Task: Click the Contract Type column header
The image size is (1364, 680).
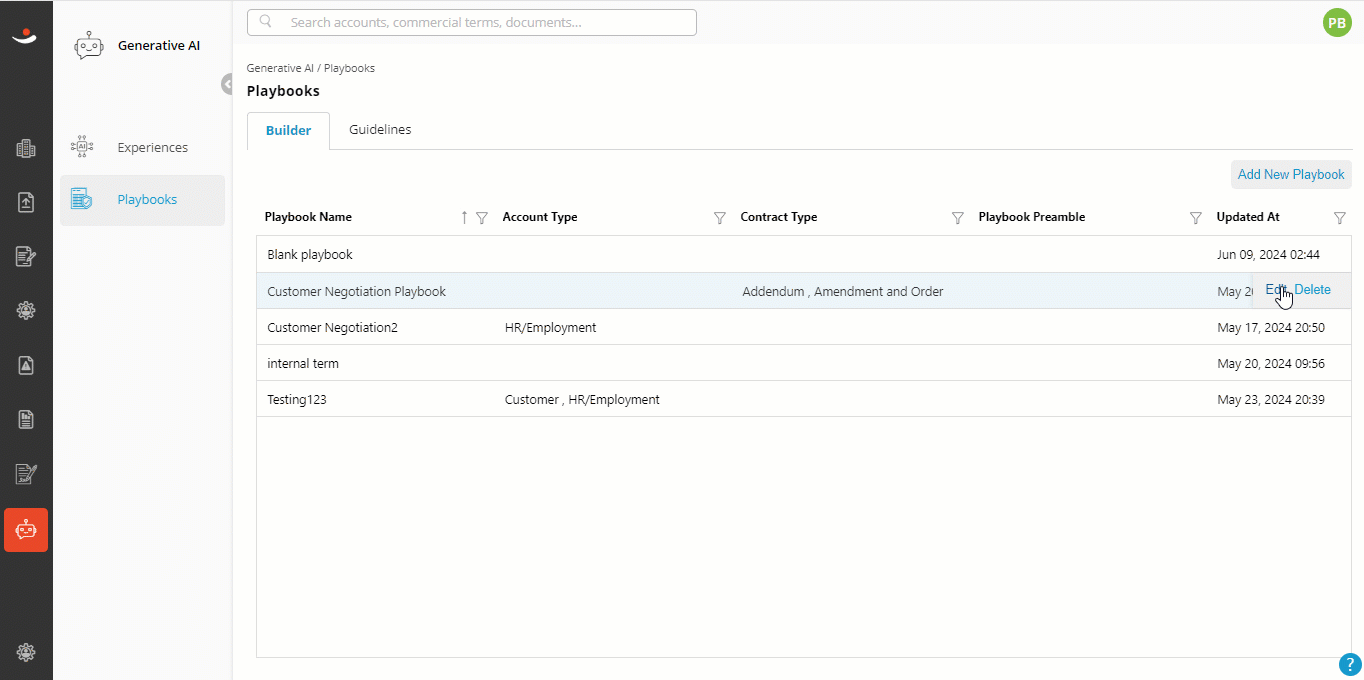Action: (779, 217)
